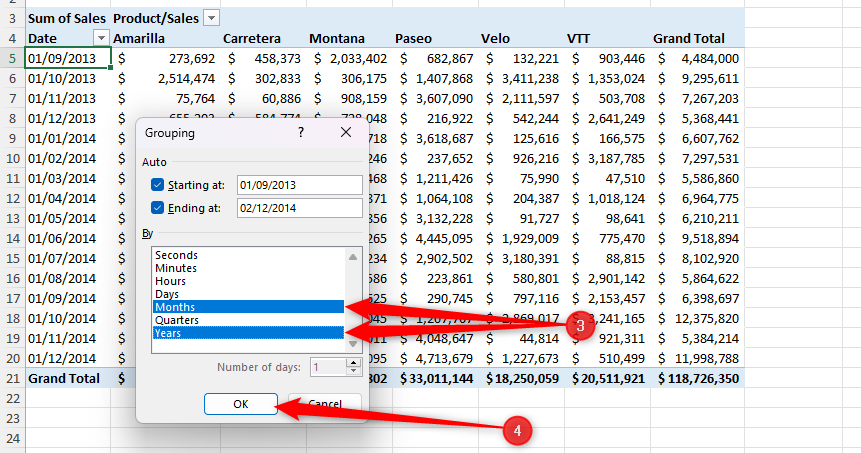Close the Grouping dialog with X
Image resolution: width=861 pixels, height=453 pixels.
346,132
